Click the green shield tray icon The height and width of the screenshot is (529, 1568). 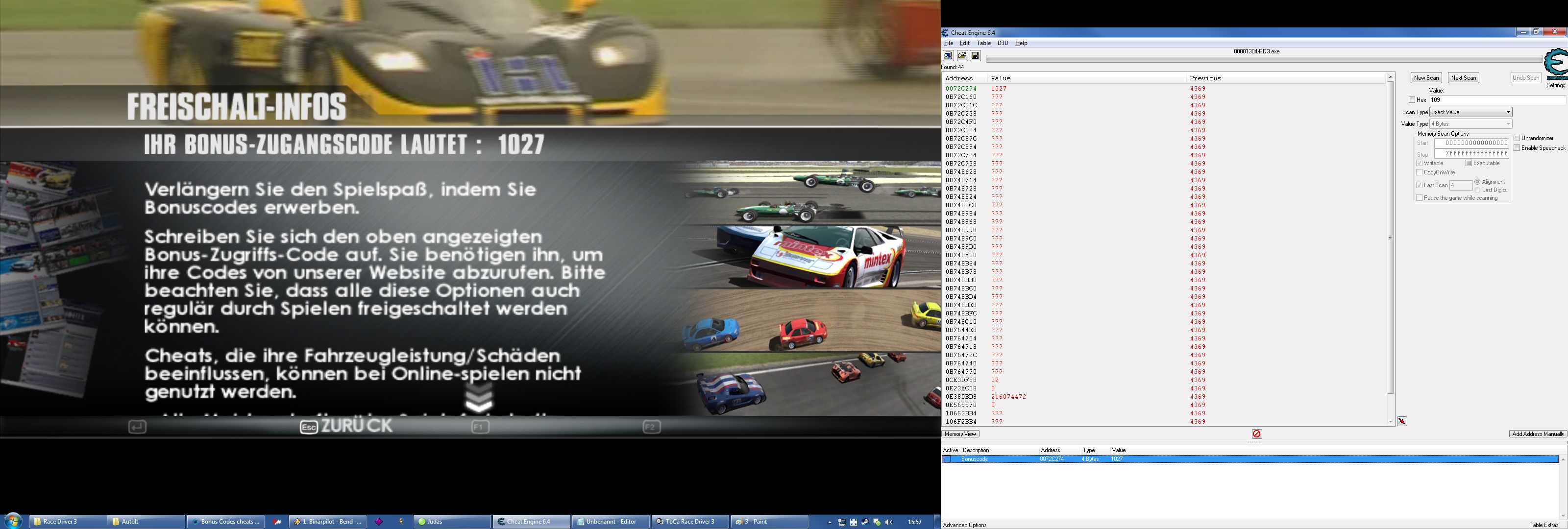click(877, 522)
